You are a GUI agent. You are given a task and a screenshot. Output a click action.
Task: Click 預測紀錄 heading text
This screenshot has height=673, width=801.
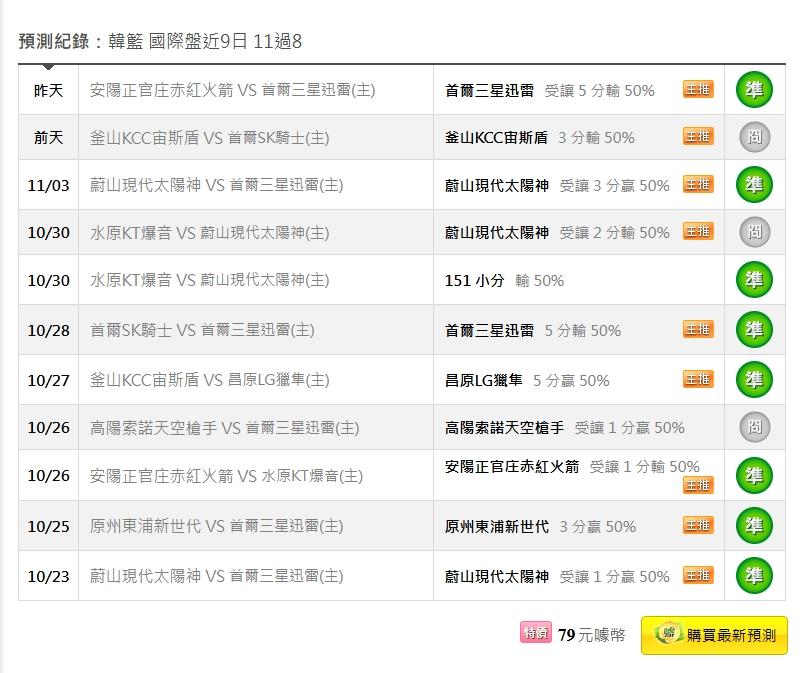point(54,41)
